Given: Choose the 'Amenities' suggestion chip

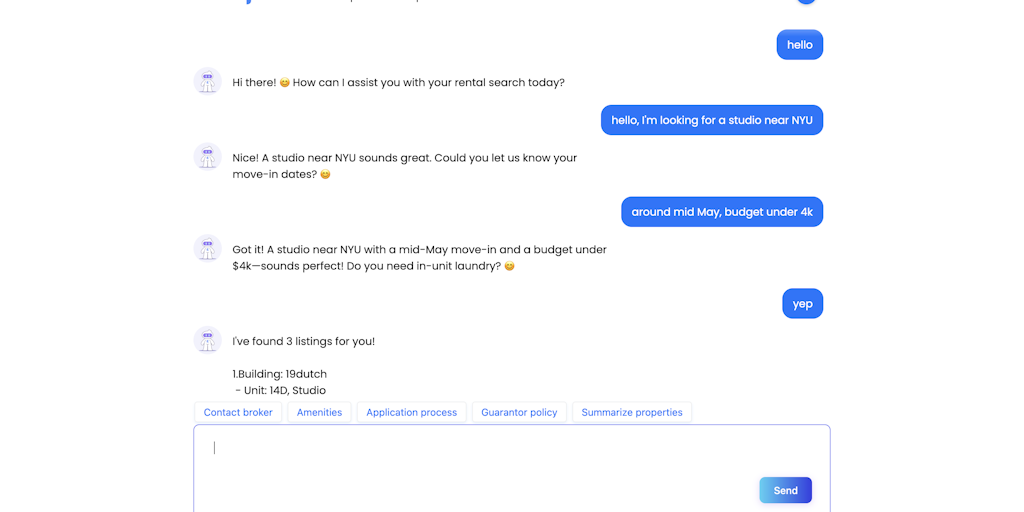Looking at the screenshot, I should [x=319, y=412].
